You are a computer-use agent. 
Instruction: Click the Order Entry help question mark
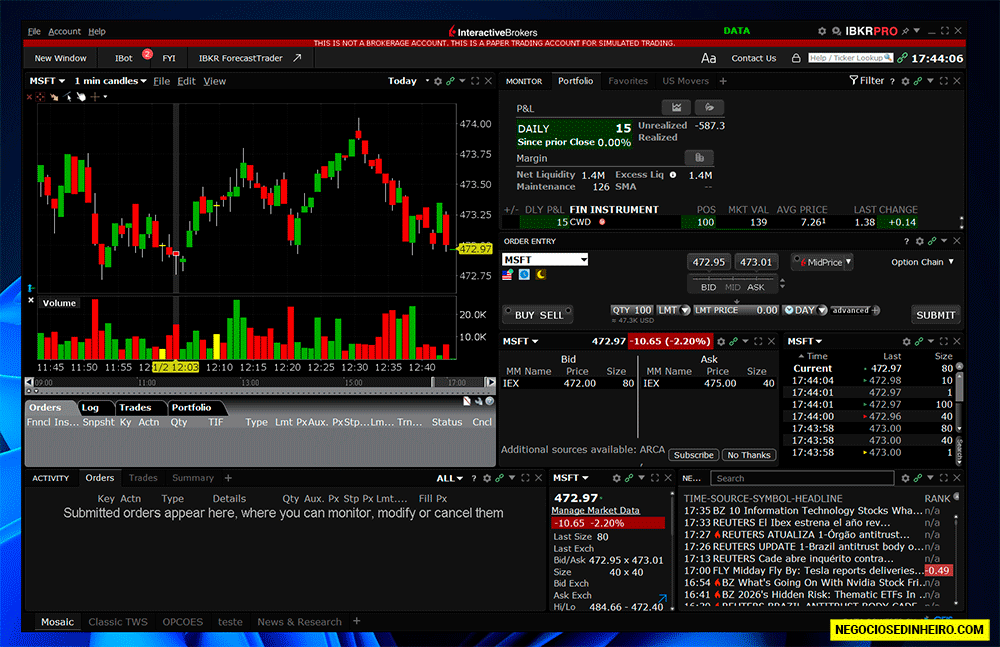(x=906, y=241)
